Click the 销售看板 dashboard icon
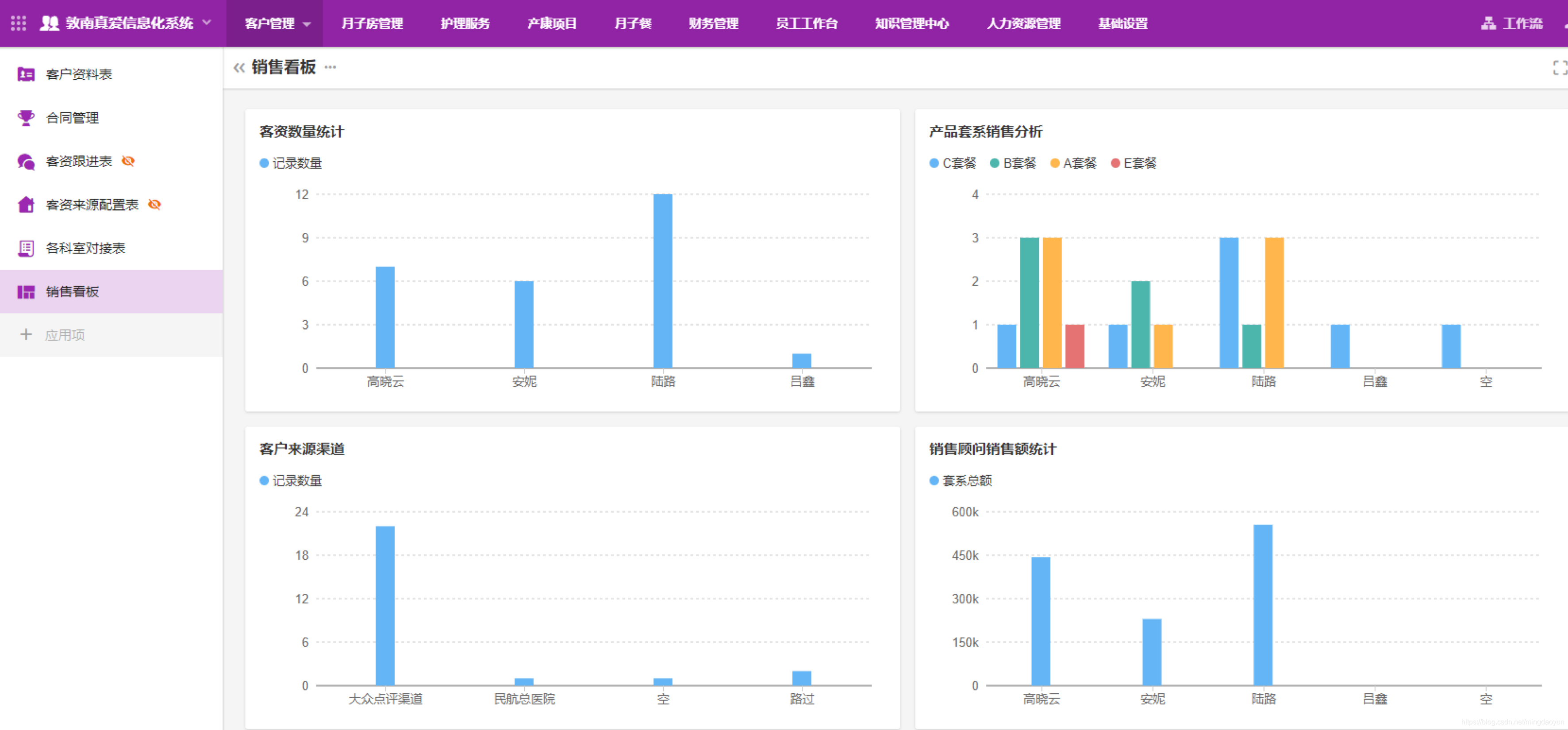The width and height of the screenshot is (1568, 730). 26,292
